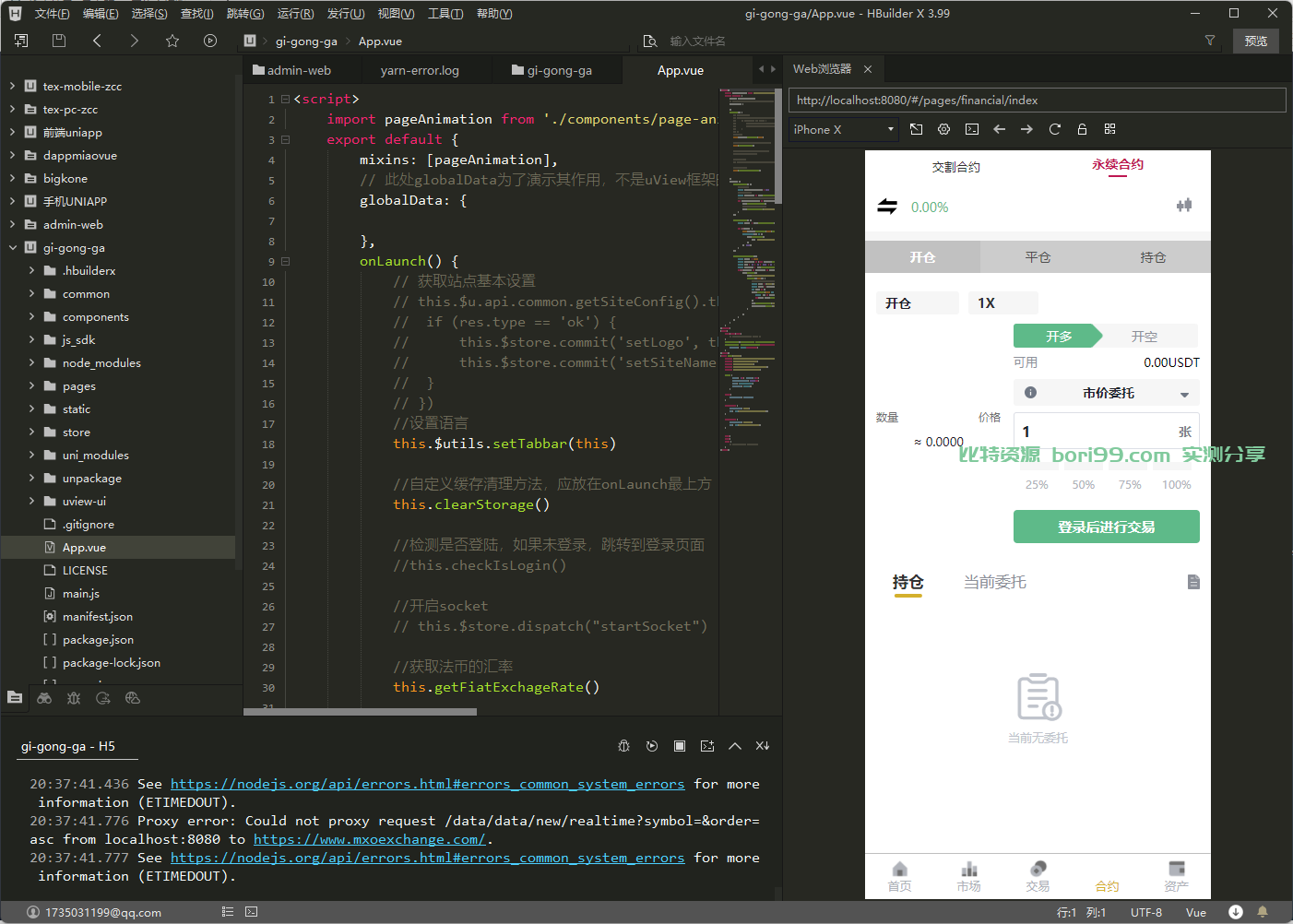
Task: Click the save file toolbar icon
Action: (x=59, y=41)
